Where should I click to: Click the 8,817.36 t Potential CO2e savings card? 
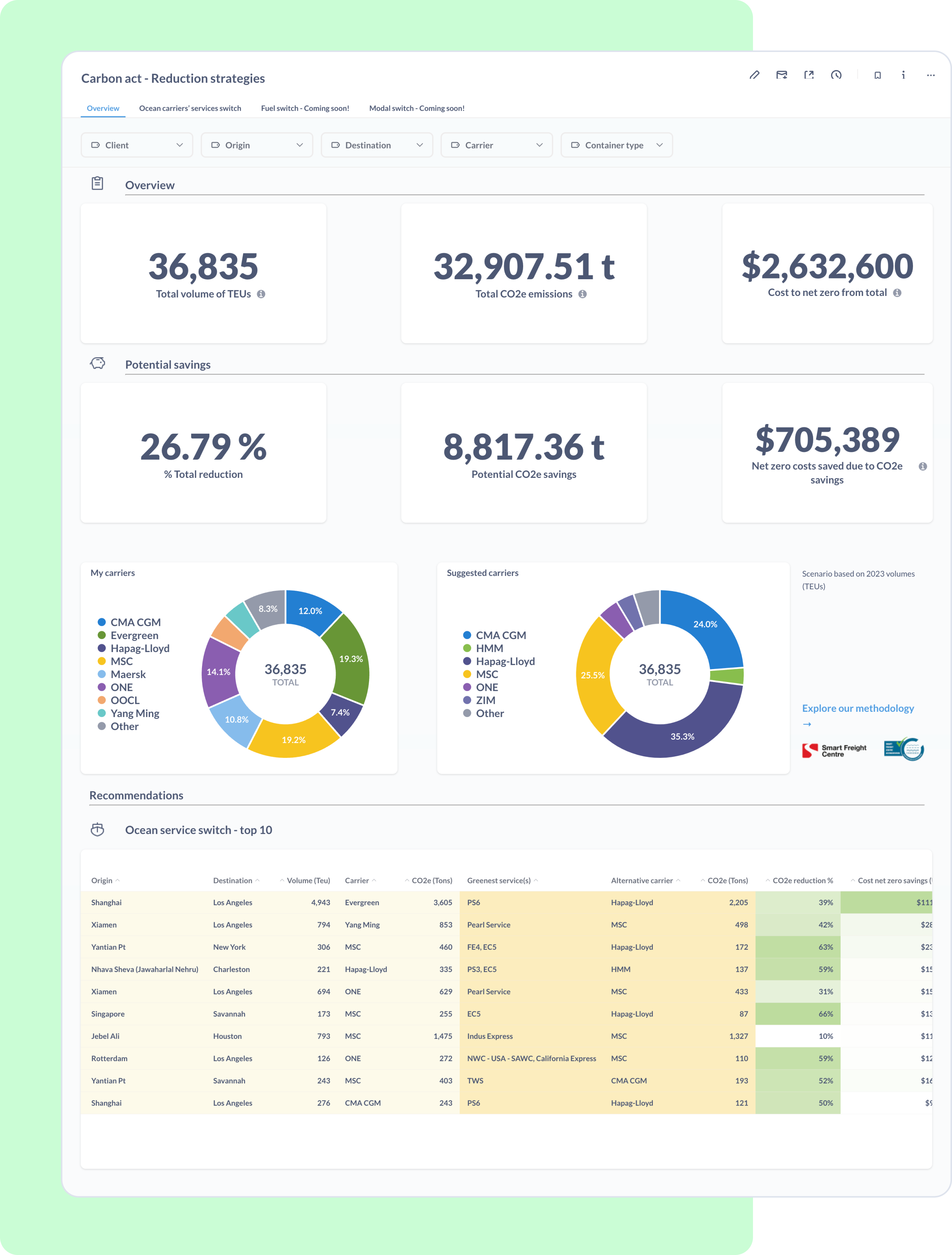tap(524, 453)
